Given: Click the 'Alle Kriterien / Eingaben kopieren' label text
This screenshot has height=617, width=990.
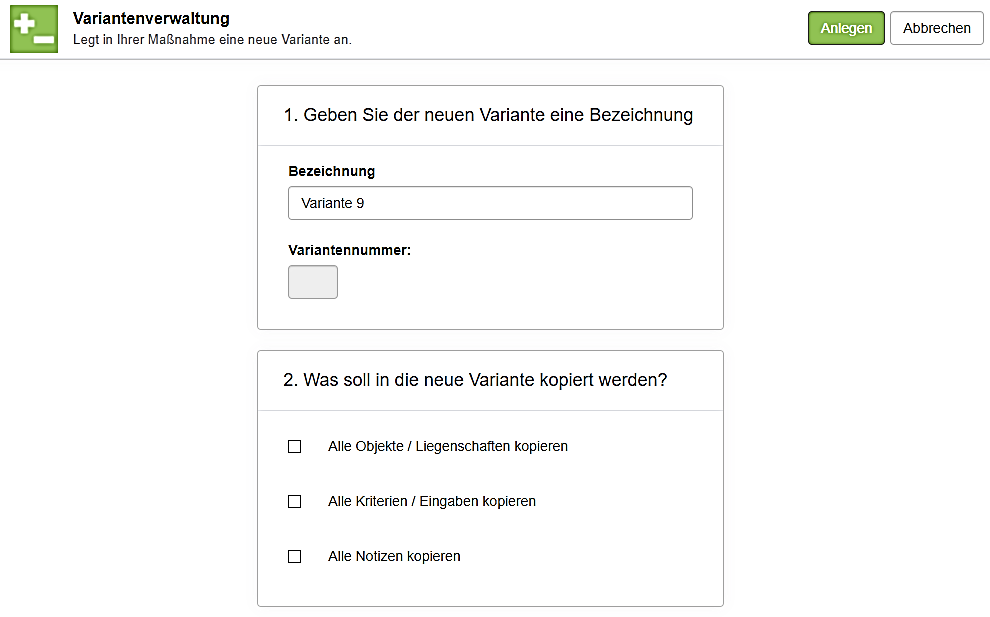Looking at the screenshot, I should coord(431,502).
